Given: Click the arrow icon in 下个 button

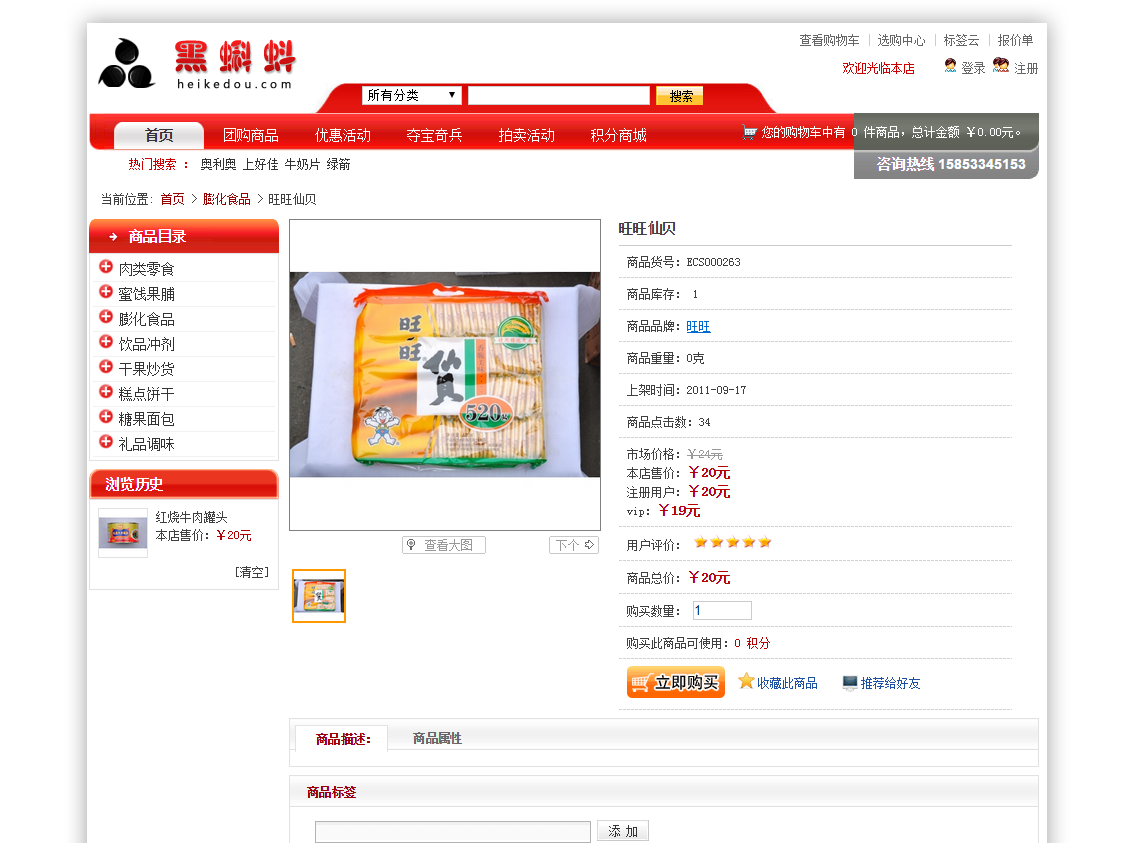Looking at the screenshot, I should click(590, 545).
